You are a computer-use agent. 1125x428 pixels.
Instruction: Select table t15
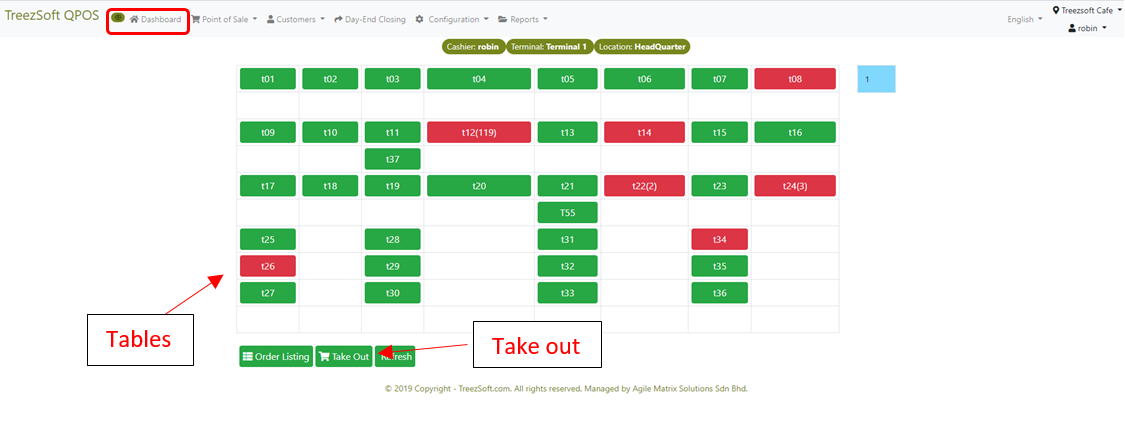(x=720, y=133)
